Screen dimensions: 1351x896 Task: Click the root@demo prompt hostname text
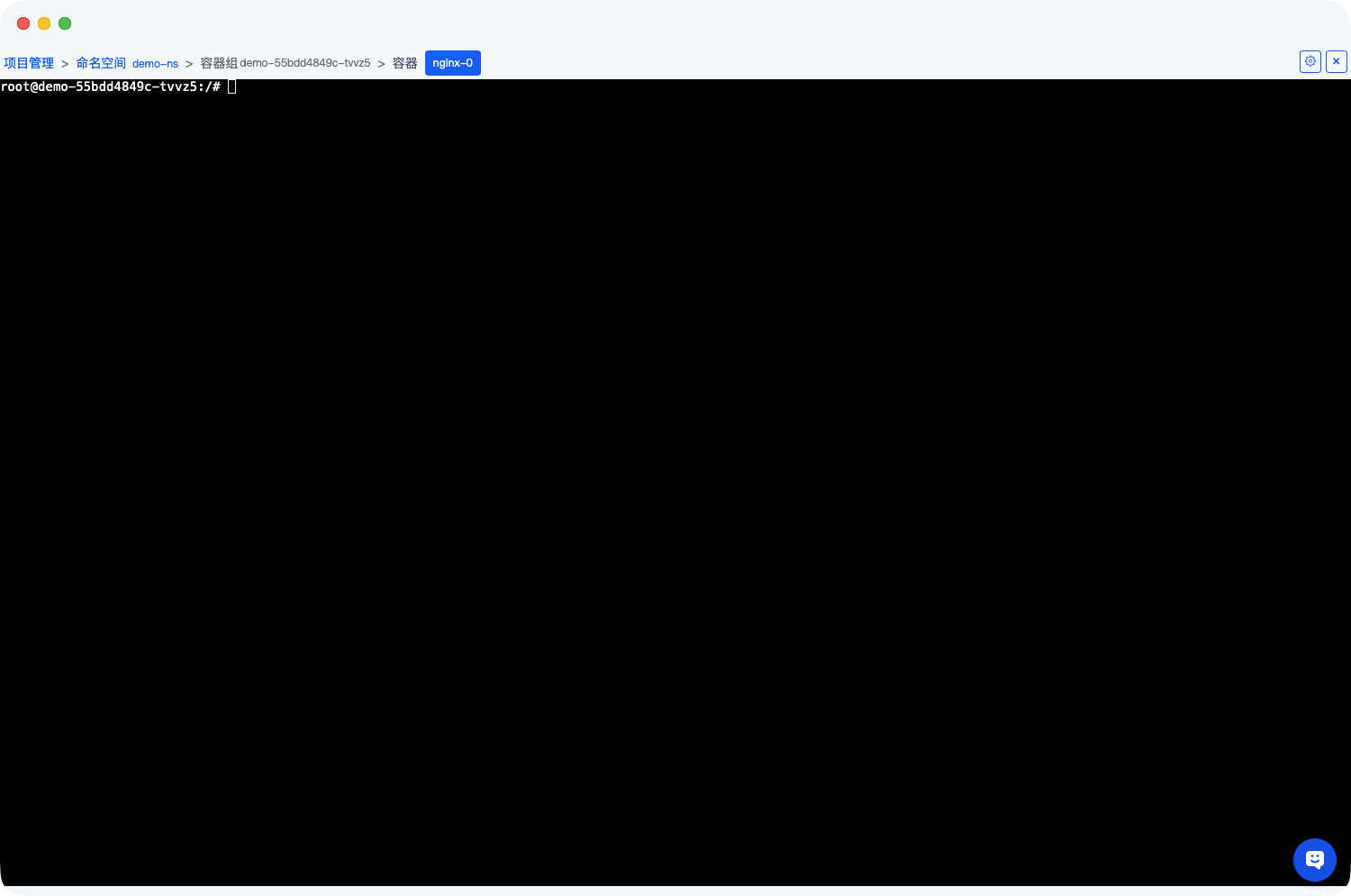click(x=97, y=86)
